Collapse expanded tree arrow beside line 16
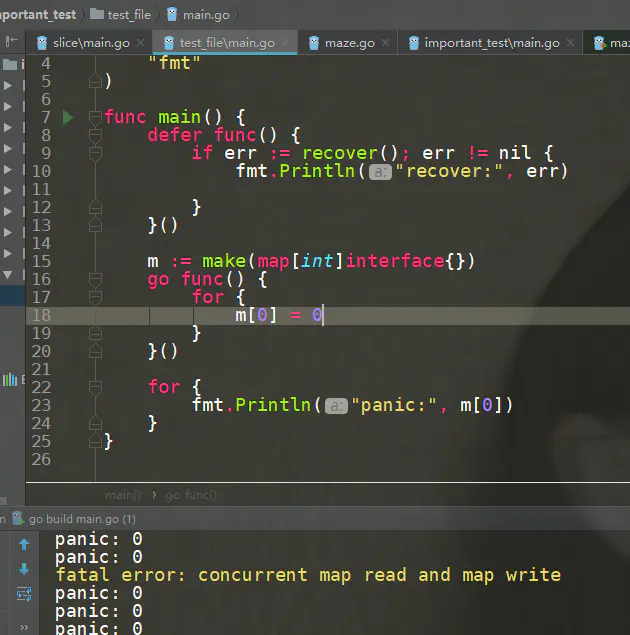Image resolution: width=630 pixels, height=635 pixels. click(8, 275)
